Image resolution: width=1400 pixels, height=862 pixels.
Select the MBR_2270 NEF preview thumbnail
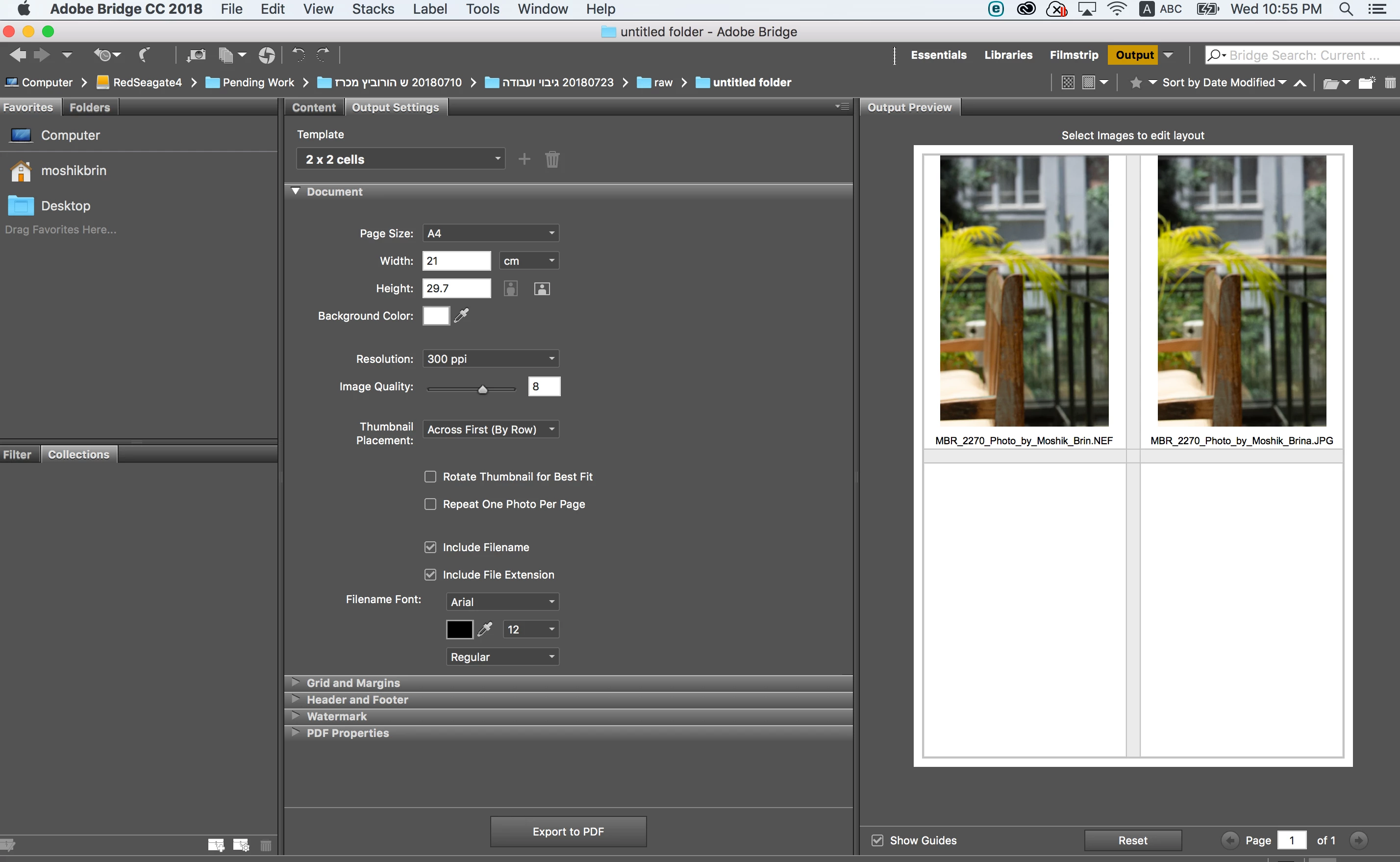pyautogui.click(x=1024, y=291)
